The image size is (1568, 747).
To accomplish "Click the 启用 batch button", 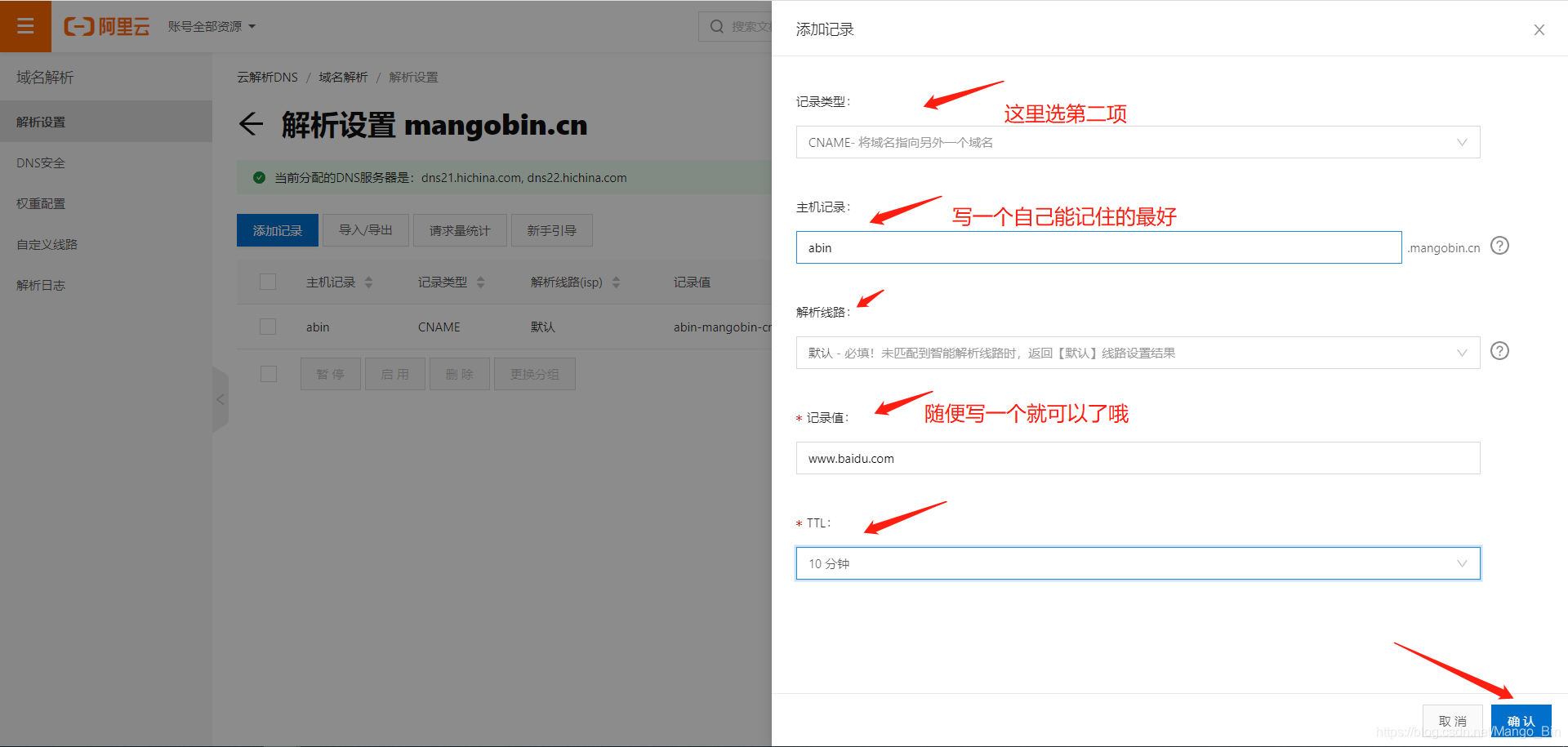I will pos(394,374).
